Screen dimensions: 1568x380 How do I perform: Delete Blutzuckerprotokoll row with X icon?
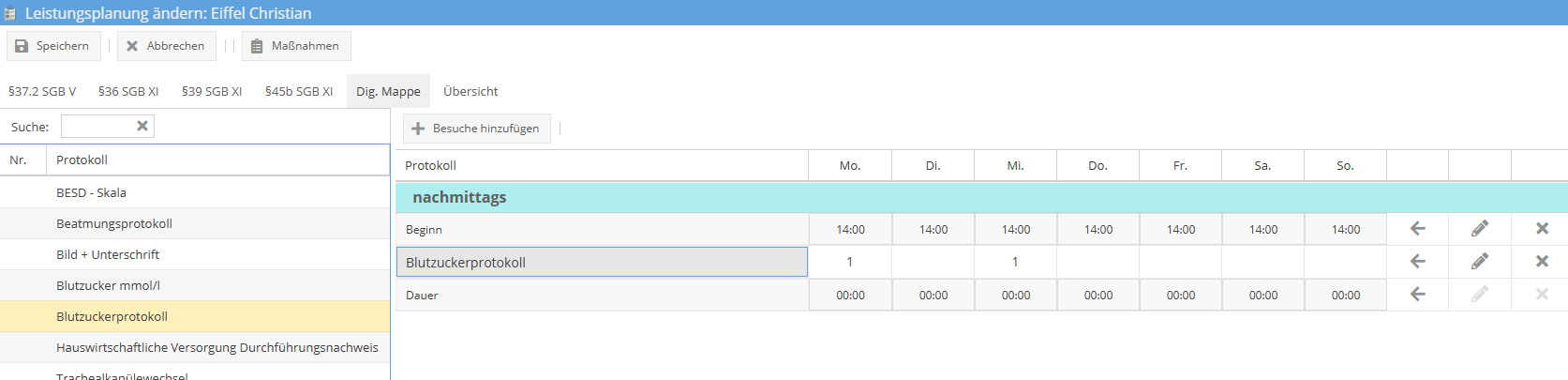point(1542,262)
